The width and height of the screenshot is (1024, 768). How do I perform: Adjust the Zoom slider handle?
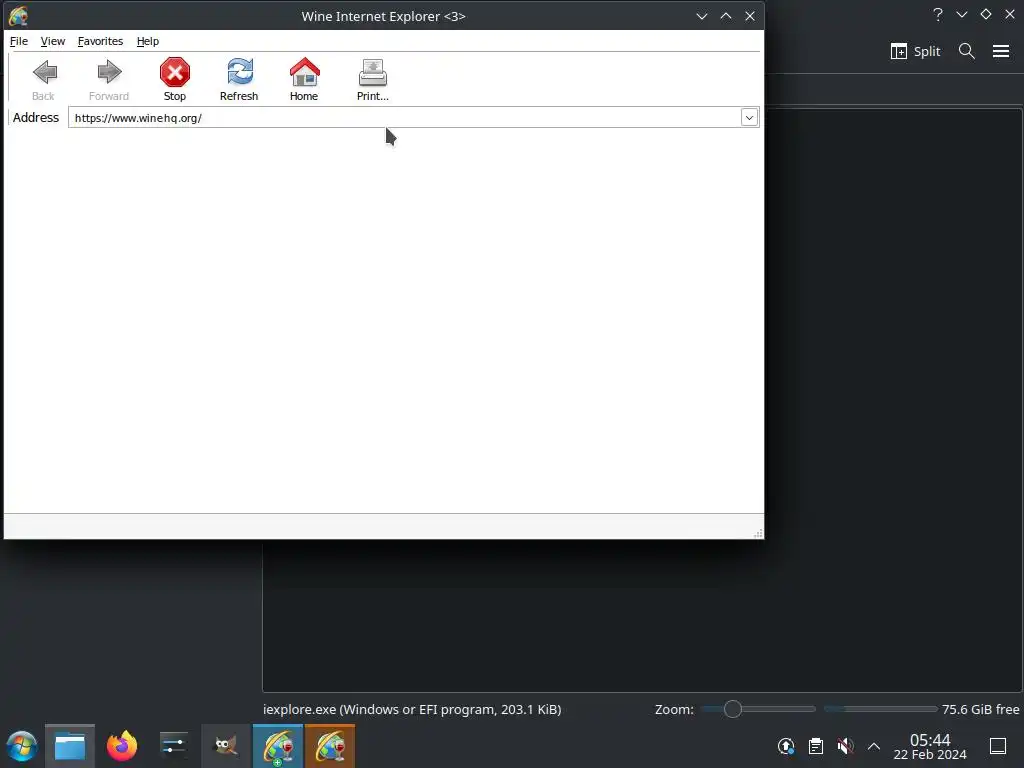(x=733, y=709)
